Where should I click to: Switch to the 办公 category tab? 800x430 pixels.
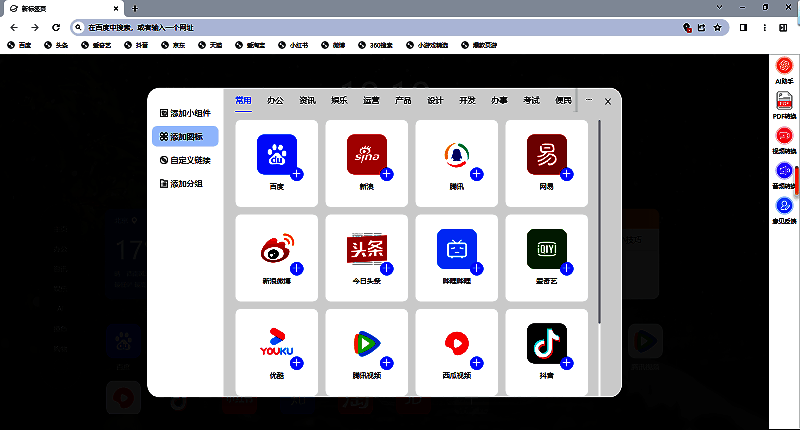point(275,100)
